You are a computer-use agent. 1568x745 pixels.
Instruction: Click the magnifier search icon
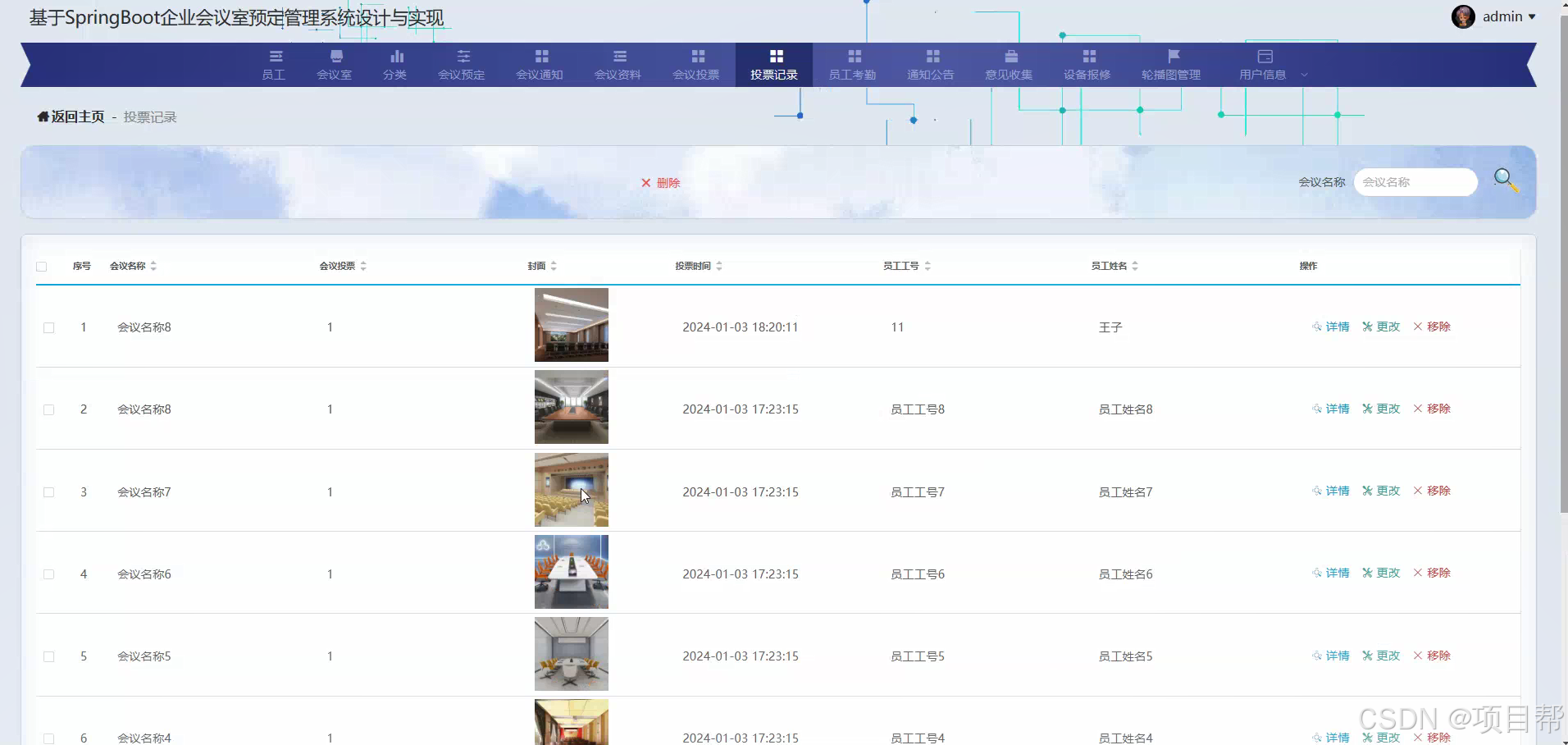[1505, 180]
